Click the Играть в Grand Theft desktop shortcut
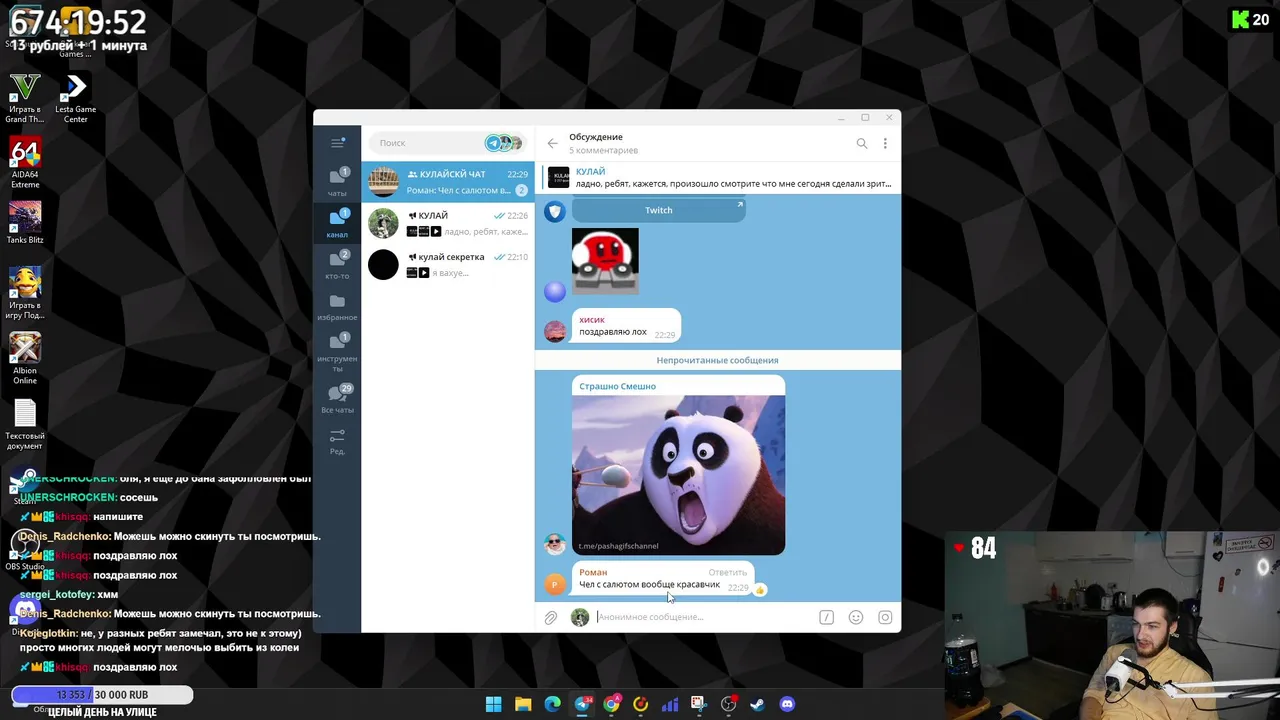The width and height of the screenshot is (1280, 720). point(25,98)
